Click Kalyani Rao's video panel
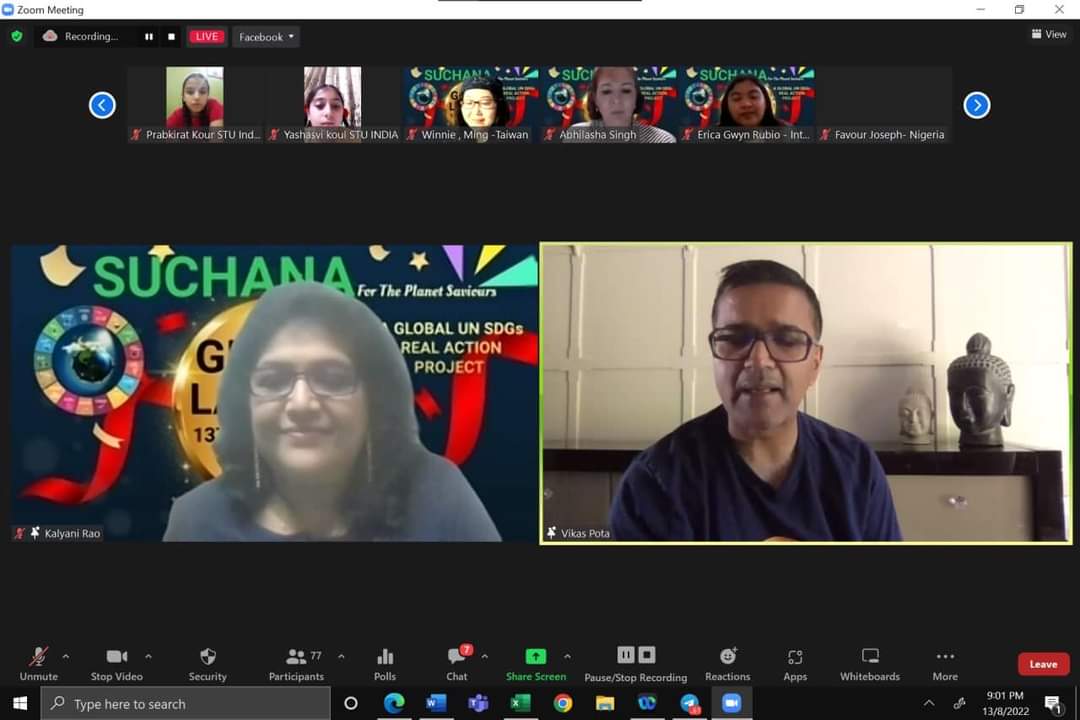 (274, 393)
